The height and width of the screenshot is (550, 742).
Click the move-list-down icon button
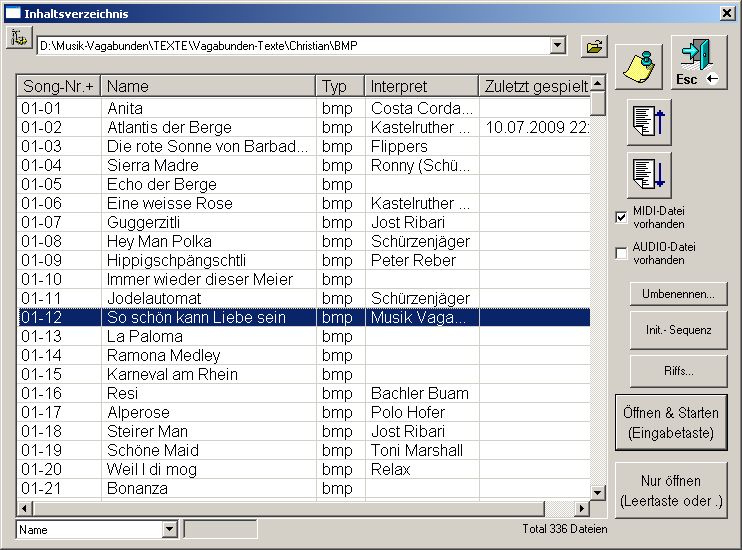pos(649,175)
